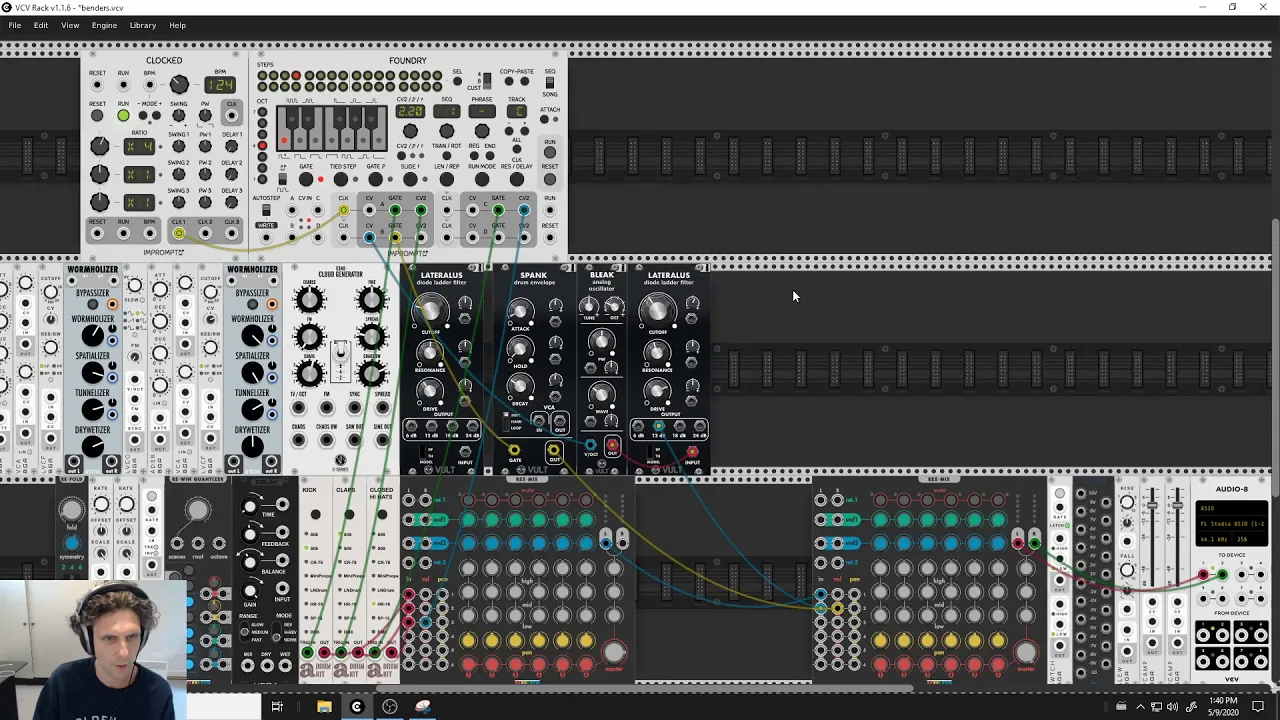This screenshot has width=1280, height=720.
Task: Click the lit red step LED in Foundry
Action: click(296, 76)
